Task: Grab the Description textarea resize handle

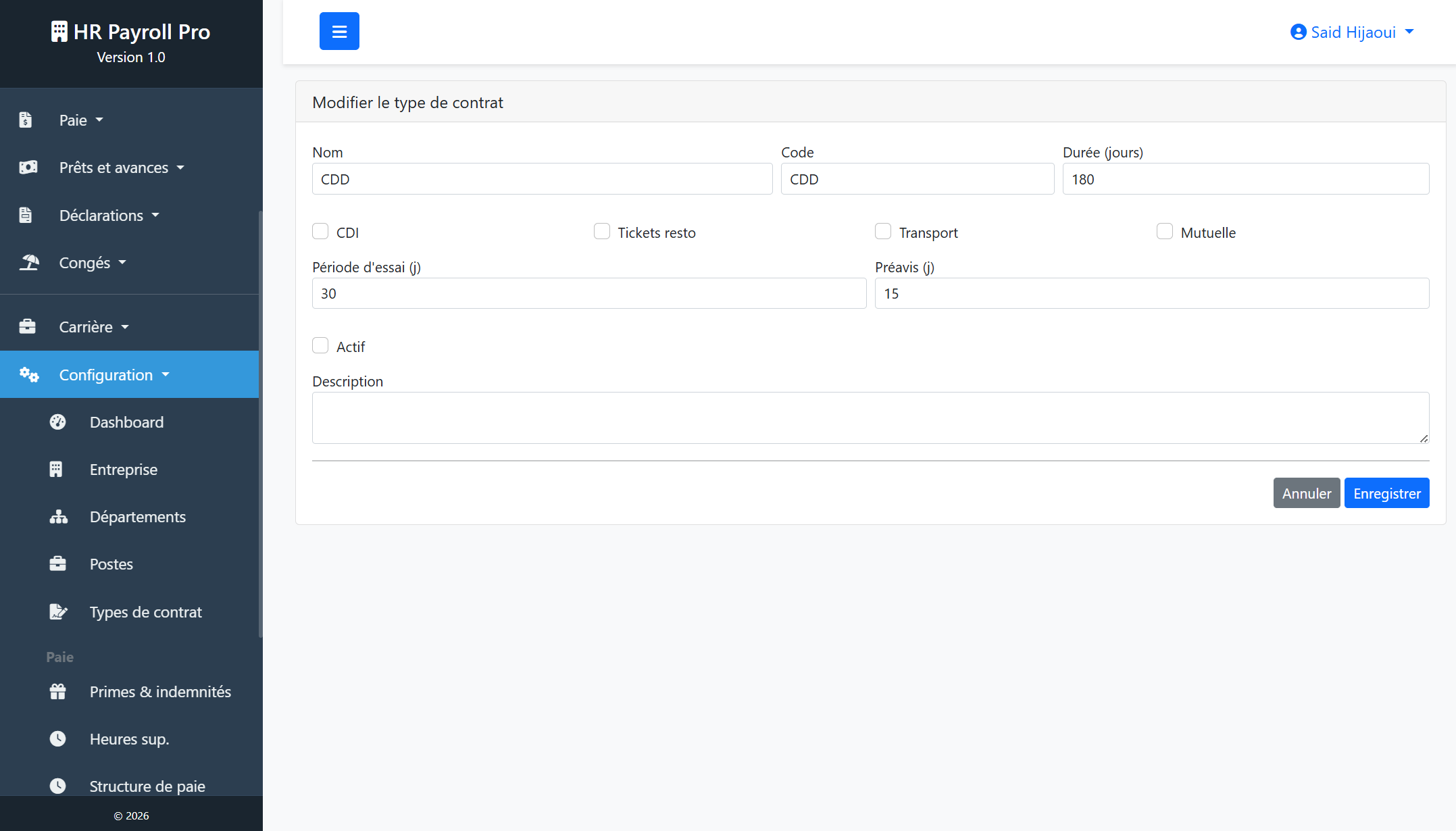Action: point(1424,438)
